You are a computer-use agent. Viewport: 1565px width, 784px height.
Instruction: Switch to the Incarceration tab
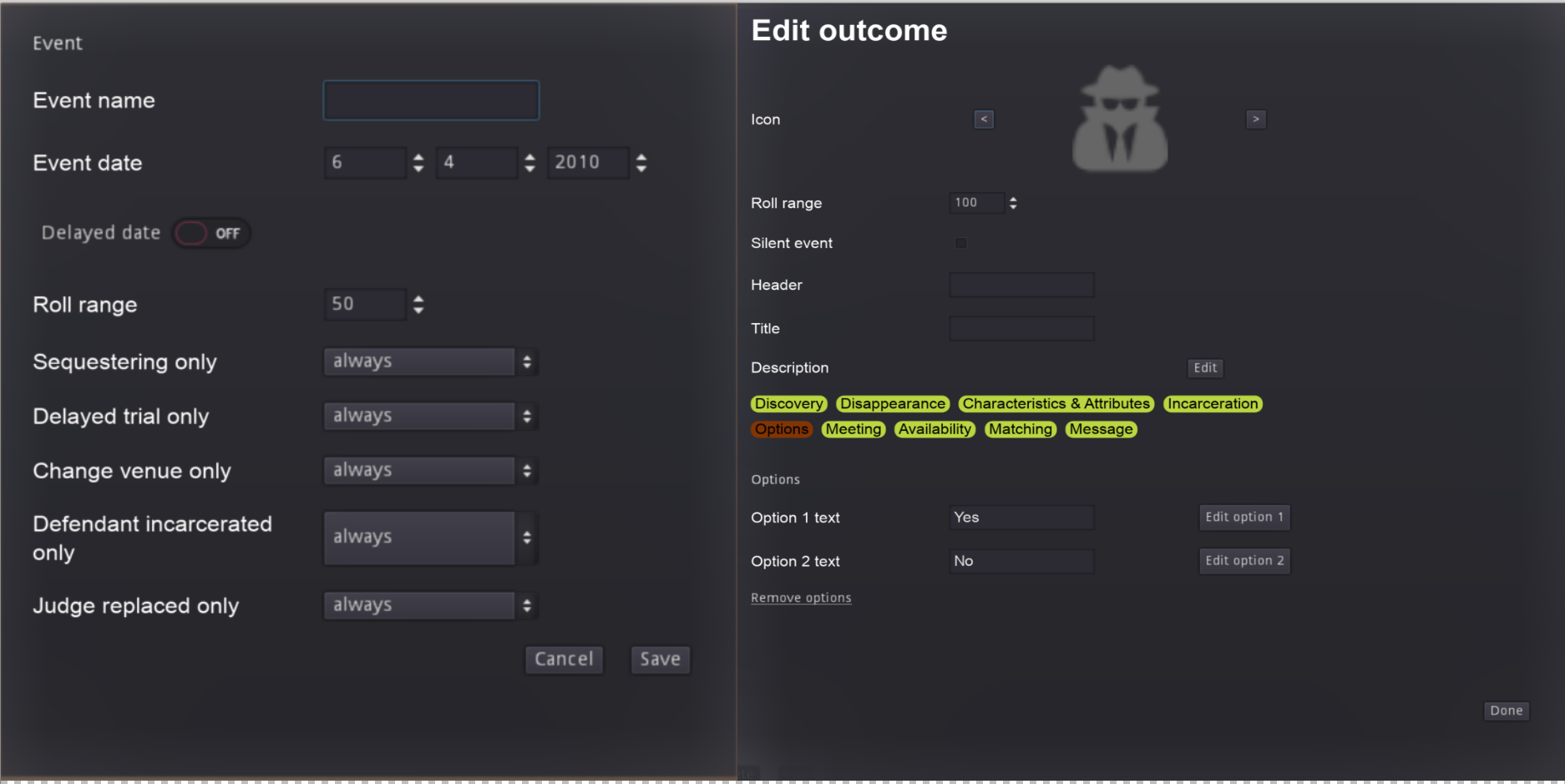1213,404
